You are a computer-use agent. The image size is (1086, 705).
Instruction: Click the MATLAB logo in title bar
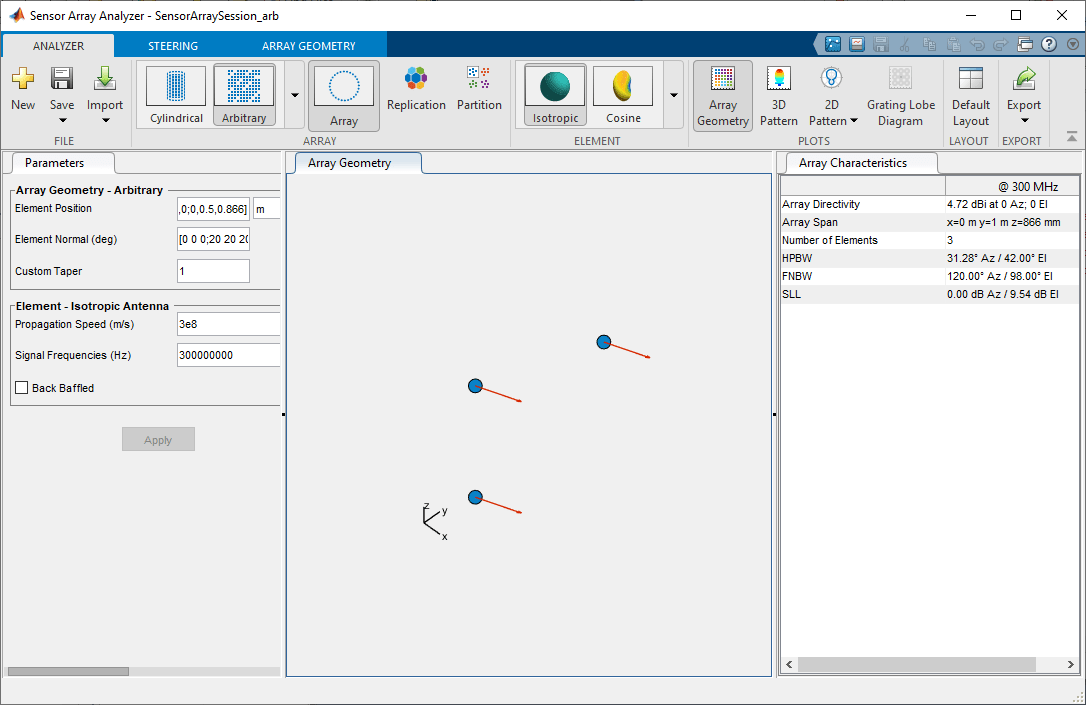pos(17,15)
